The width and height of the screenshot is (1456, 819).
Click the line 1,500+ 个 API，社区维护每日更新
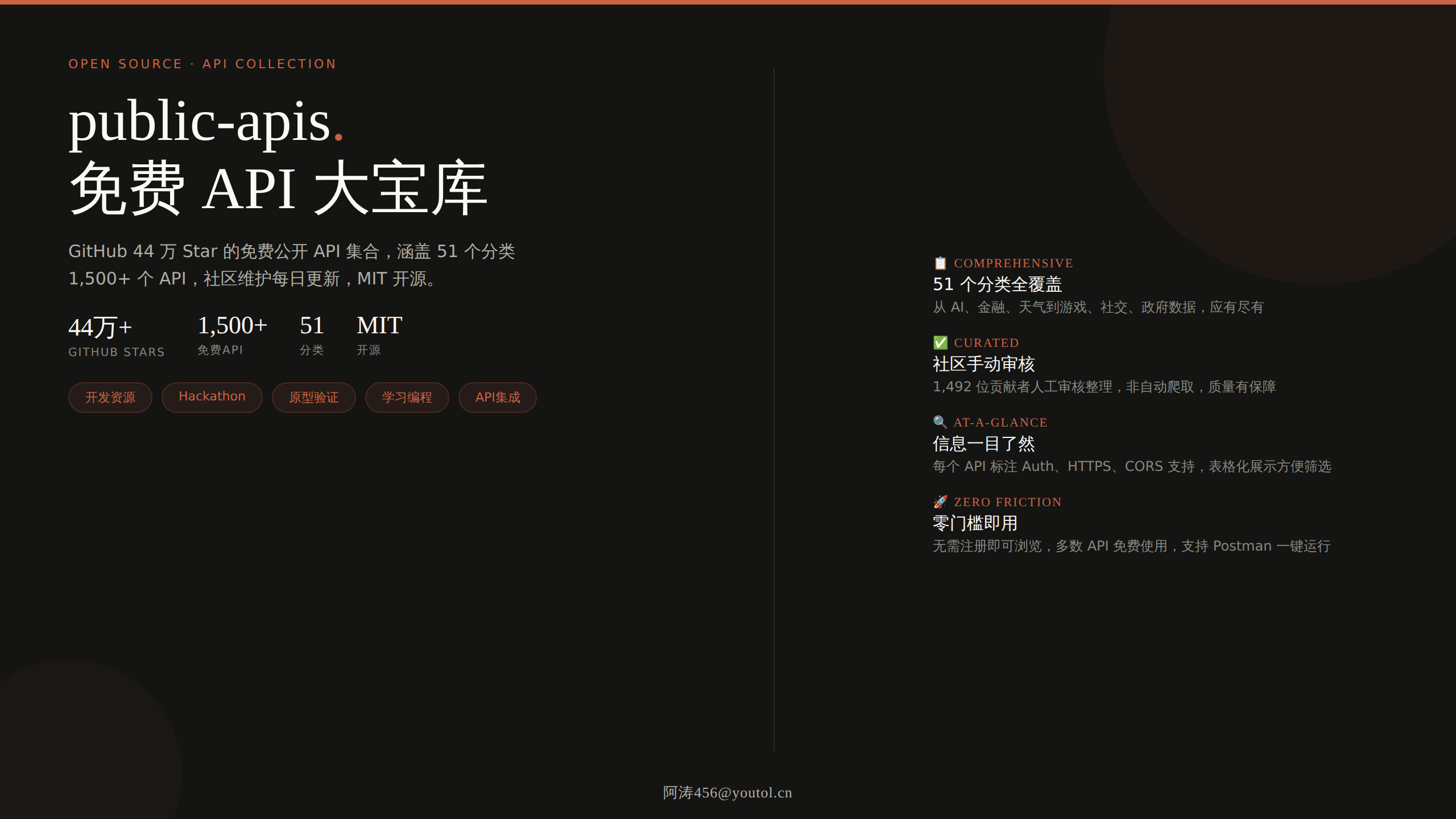pyautogui.click(x=254, y=279)
